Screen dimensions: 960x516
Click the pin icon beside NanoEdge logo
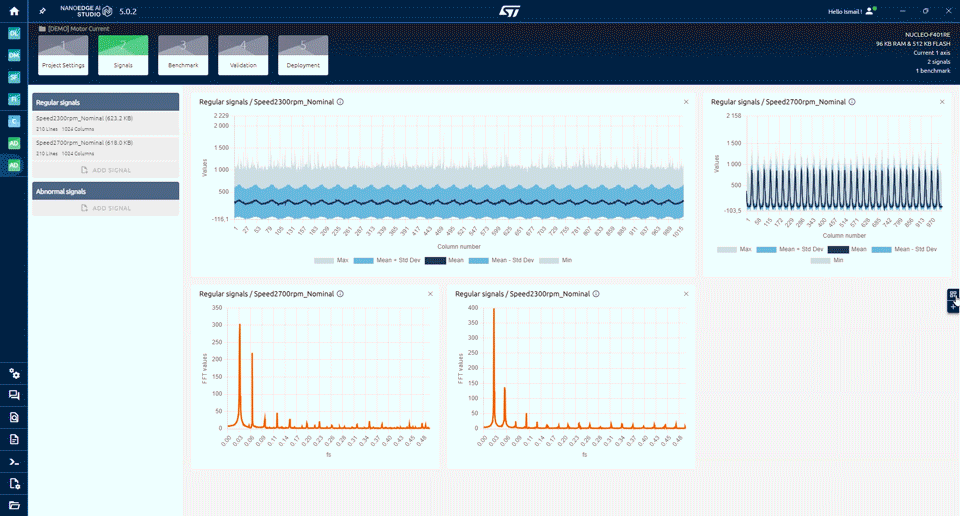[42, 10]
